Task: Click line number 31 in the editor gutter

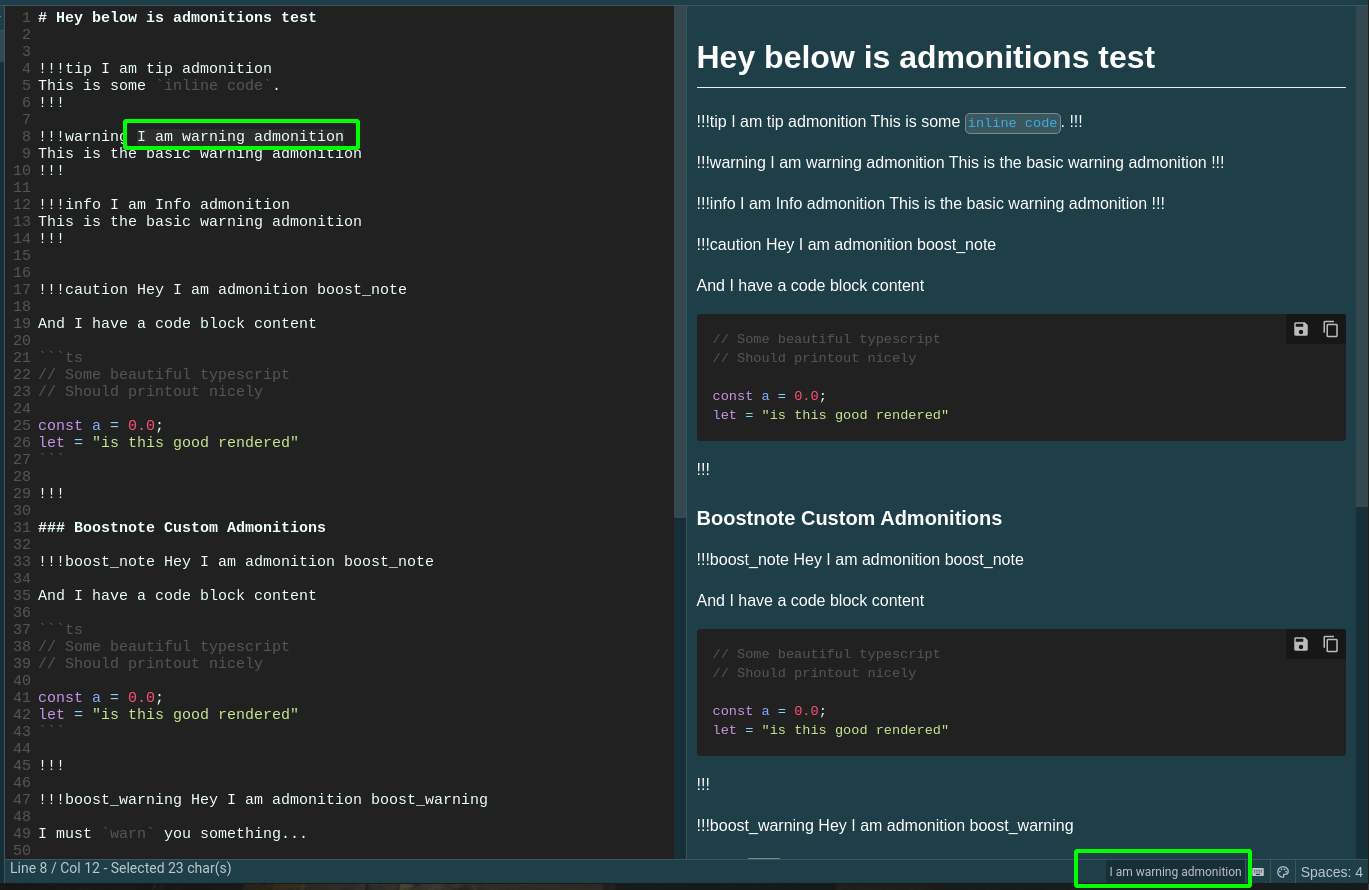Action: [x=21, y=528]
